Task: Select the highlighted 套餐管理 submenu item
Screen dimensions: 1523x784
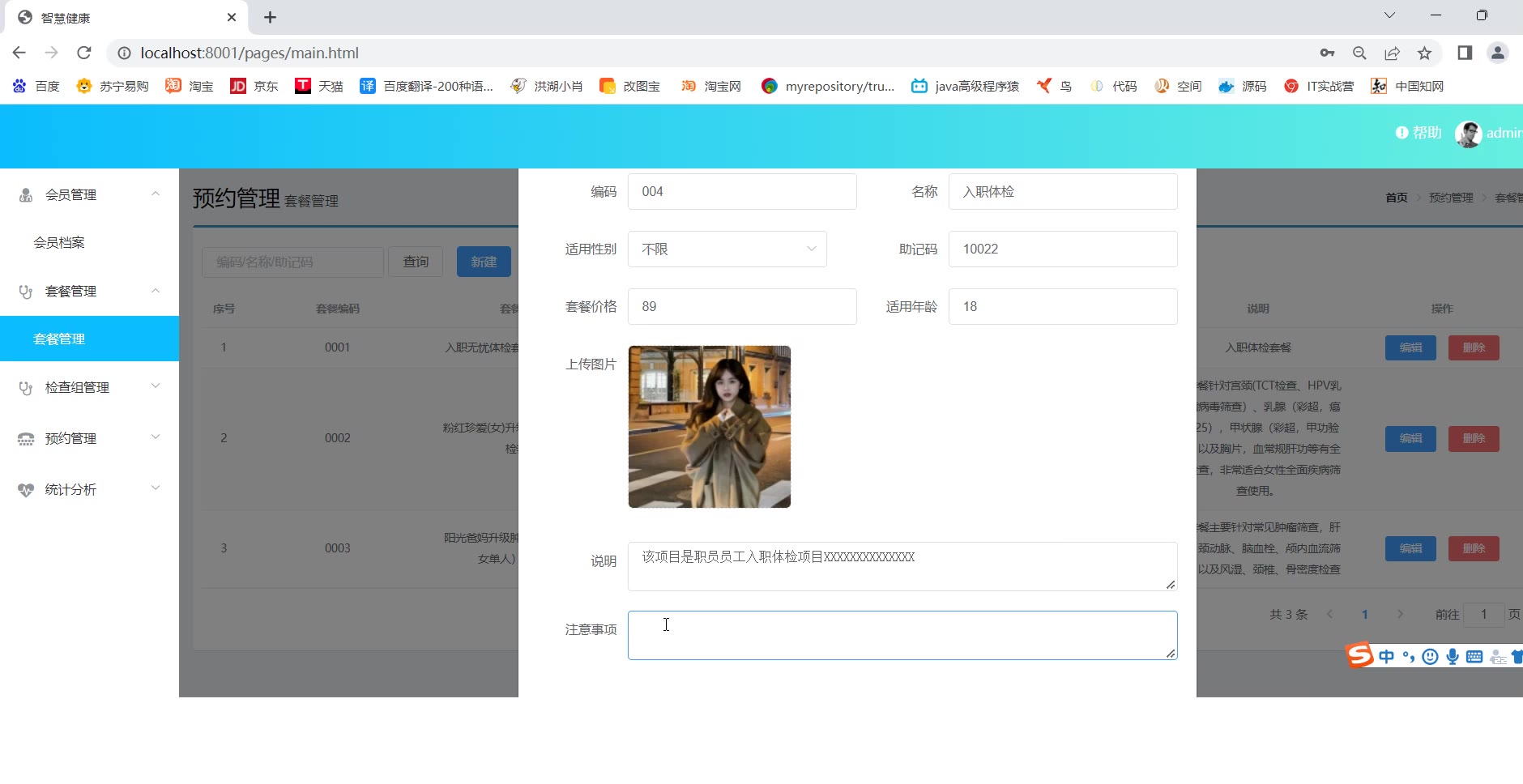Action: [59, 339]
